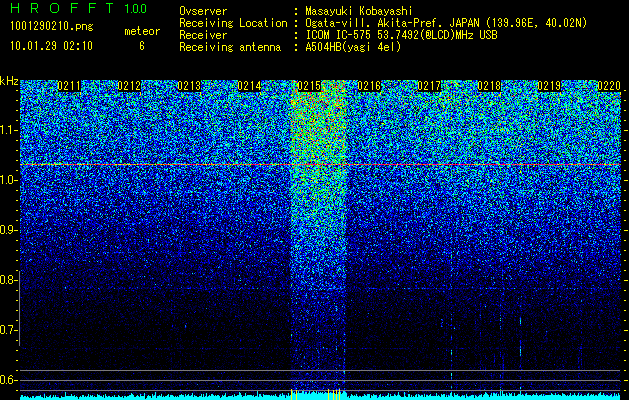The width and height of the screenshot is (629, 400).
Task: Click the 1.1 frequency axis label
Action: 8,131
